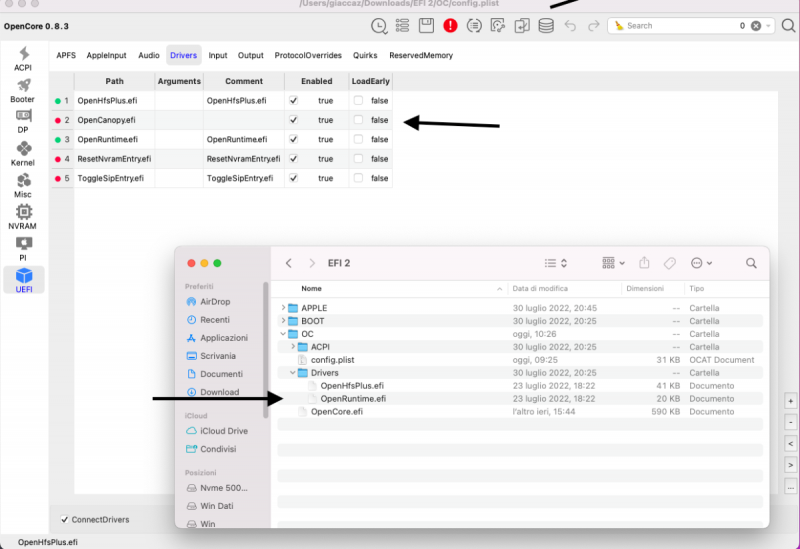This screenshot has width=800, height=549.
Task: Switch to the AppleInput tab
Action: click(106, 55)
